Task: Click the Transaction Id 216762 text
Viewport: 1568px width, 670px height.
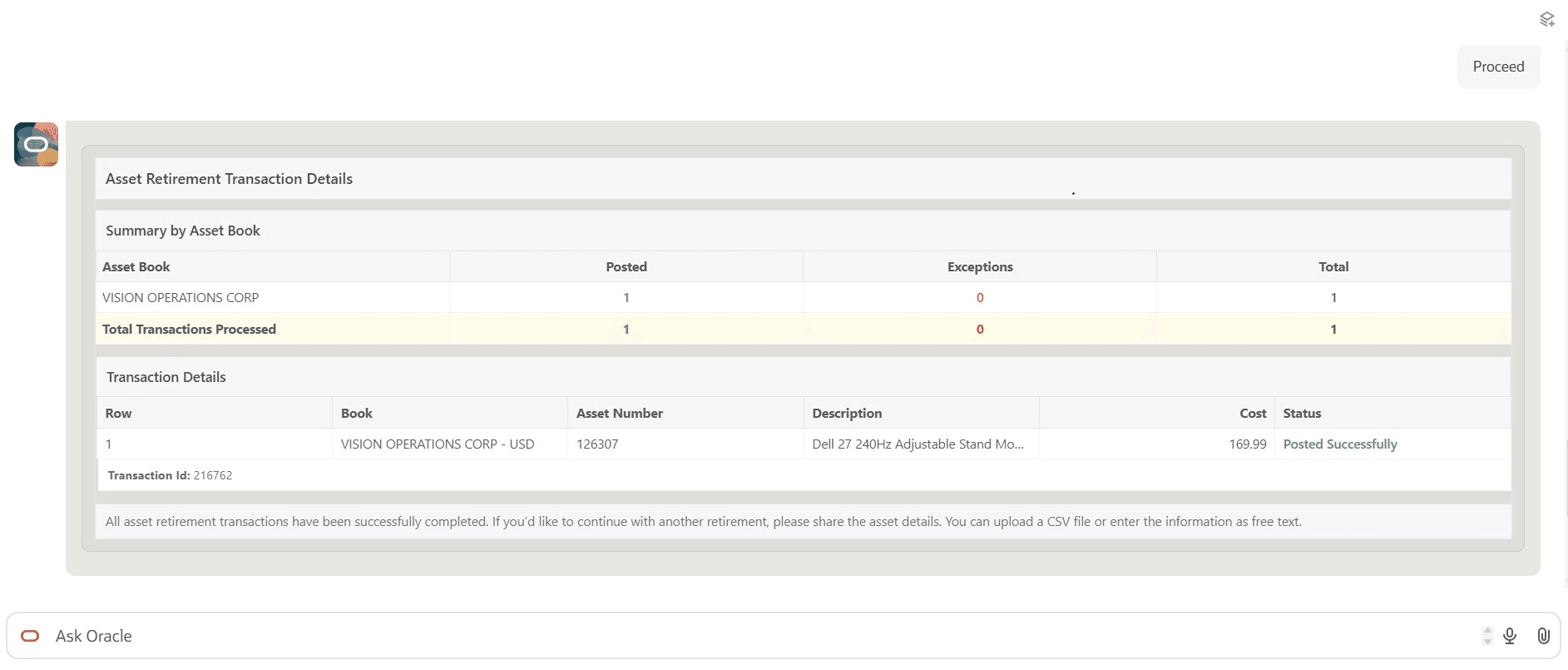Action: point(170,475)
